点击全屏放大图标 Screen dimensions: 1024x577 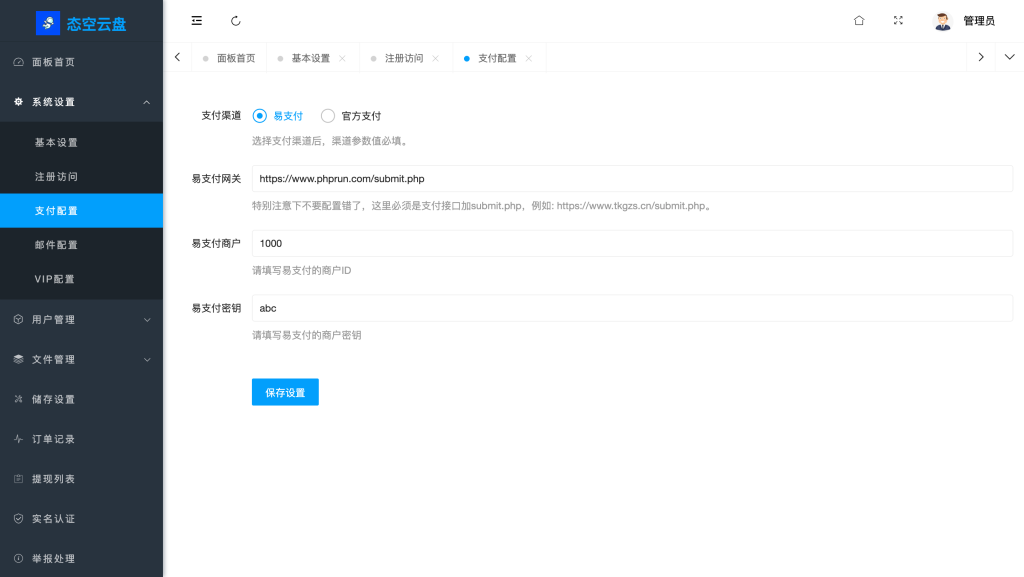(x=898, y=20)
